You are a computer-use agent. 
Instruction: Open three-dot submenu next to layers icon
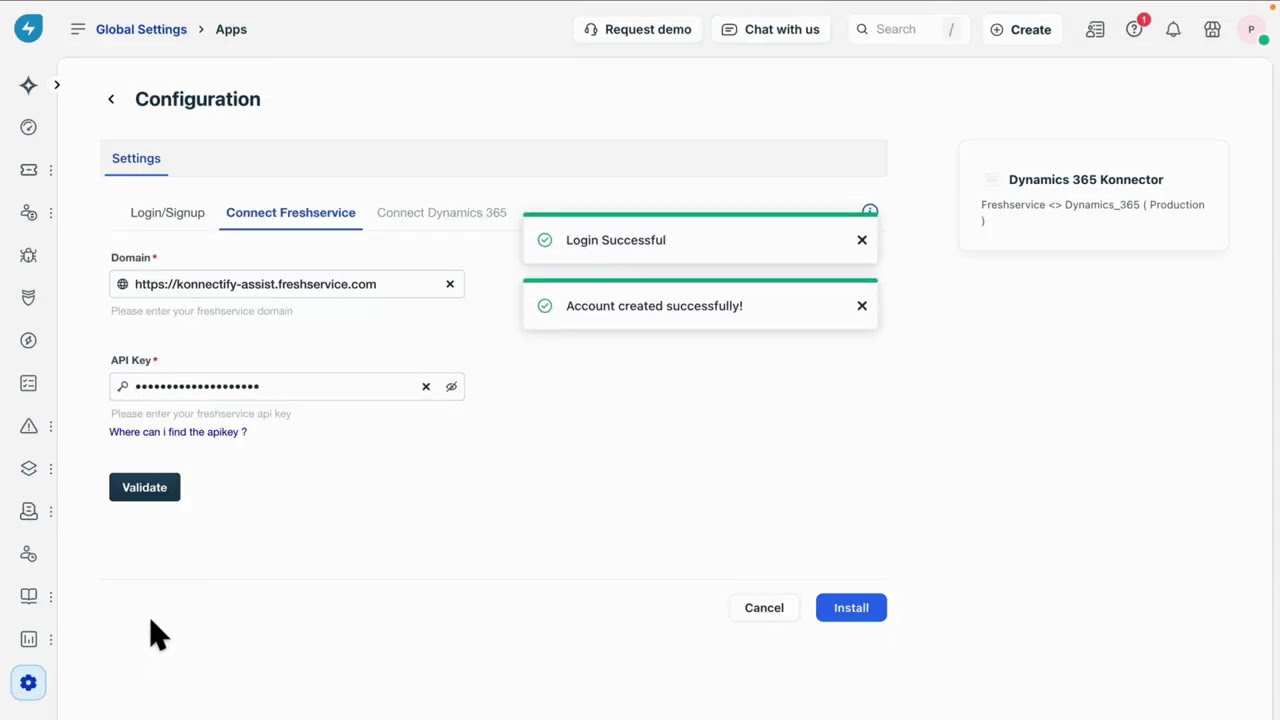tap(50, 468)
